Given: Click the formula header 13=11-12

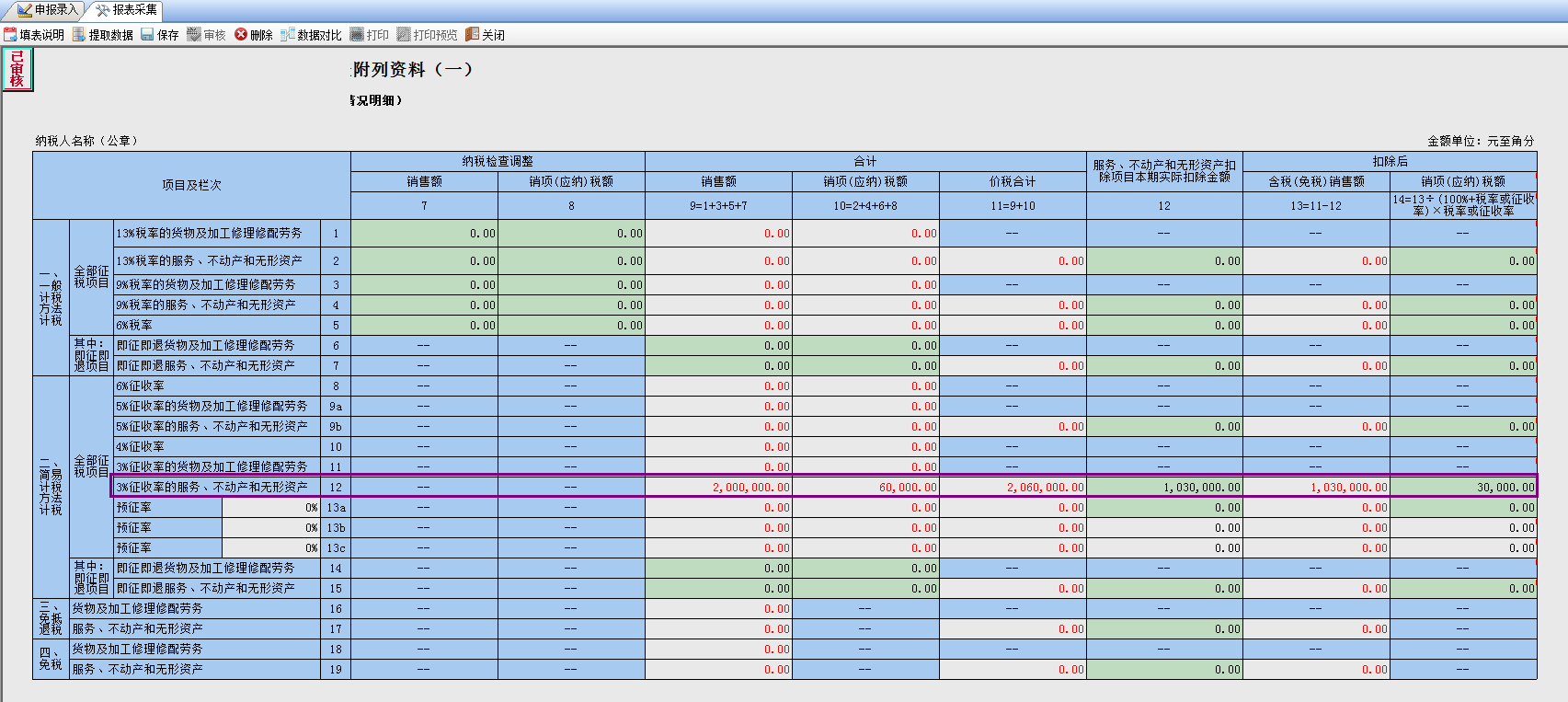Looking at the screenshot, I should pyautogui.click(x=1316, y=205).
